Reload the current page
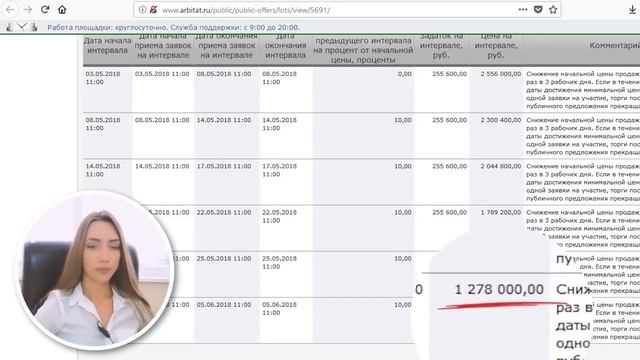This screenshot has height=360, width=640. pos(45,9)
